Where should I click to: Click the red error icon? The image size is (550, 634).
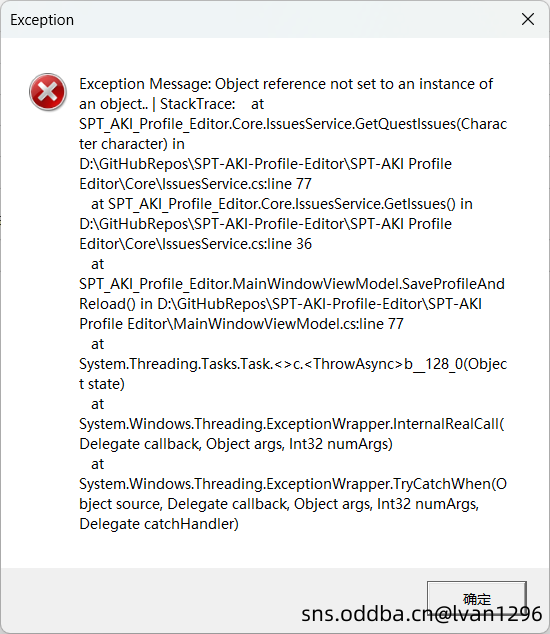click(48, 92)
